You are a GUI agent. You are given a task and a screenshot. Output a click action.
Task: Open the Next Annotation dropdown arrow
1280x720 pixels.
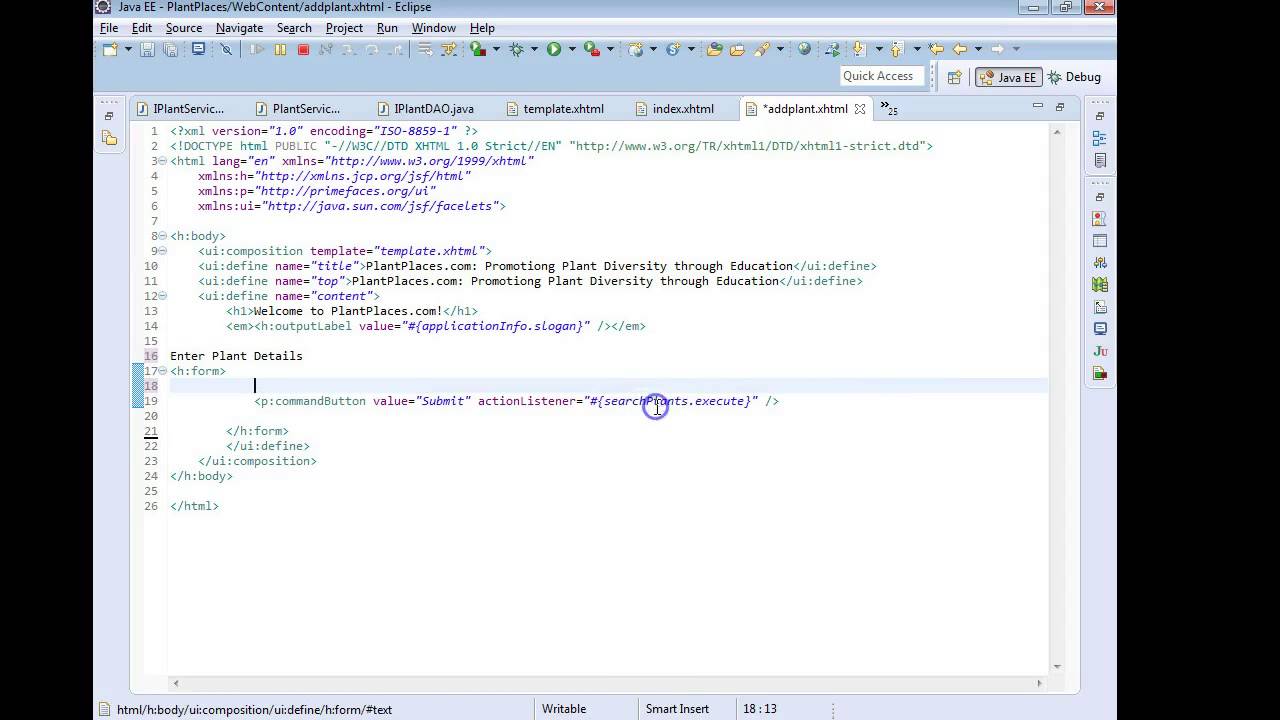(x=879, y=49)
